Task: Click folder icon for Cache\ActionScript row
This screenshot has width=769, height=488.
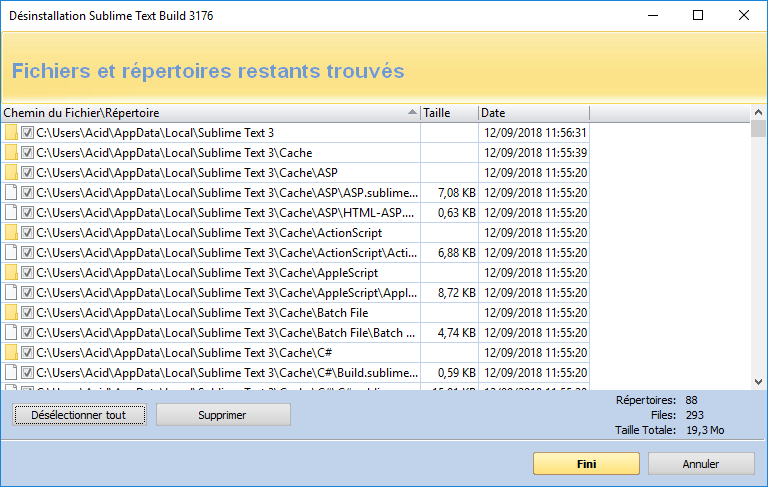Action: click(x=11, y=233)
